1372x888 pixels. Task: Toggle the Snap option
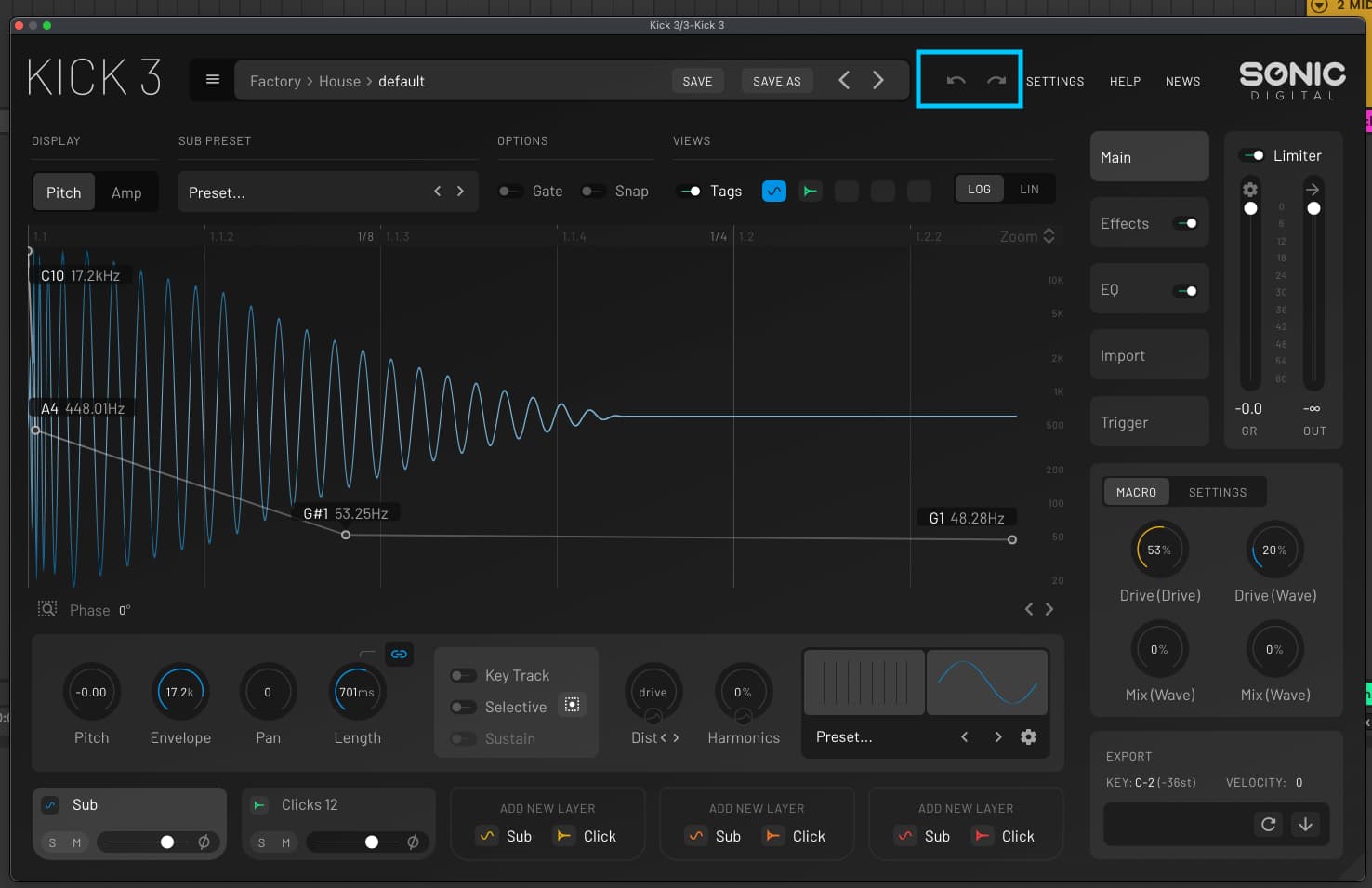click(x=592, y=192)
